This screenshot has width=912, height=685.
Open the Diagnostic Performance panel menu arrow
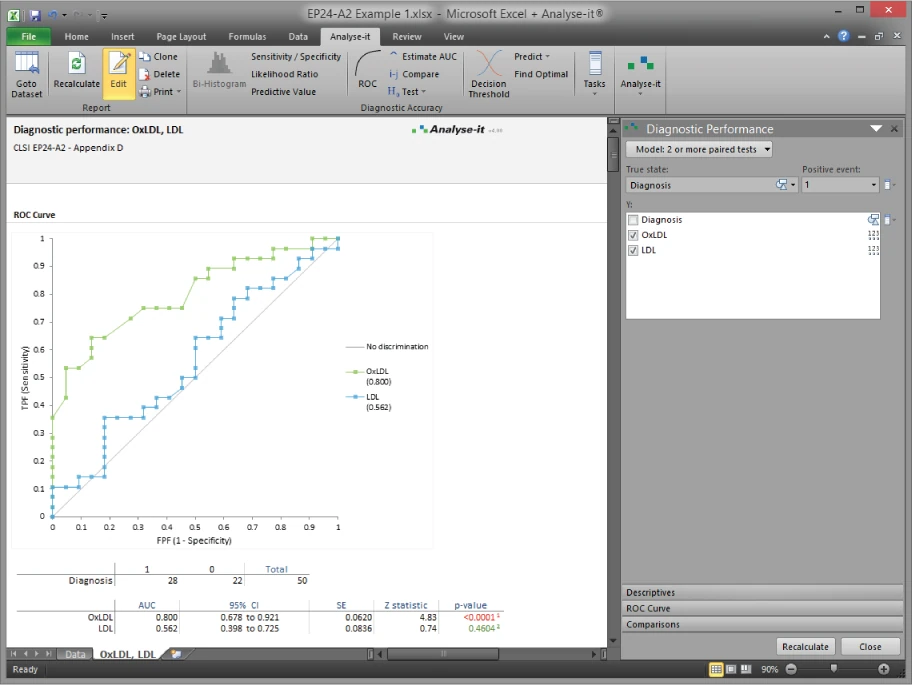(x=876, y=129)
